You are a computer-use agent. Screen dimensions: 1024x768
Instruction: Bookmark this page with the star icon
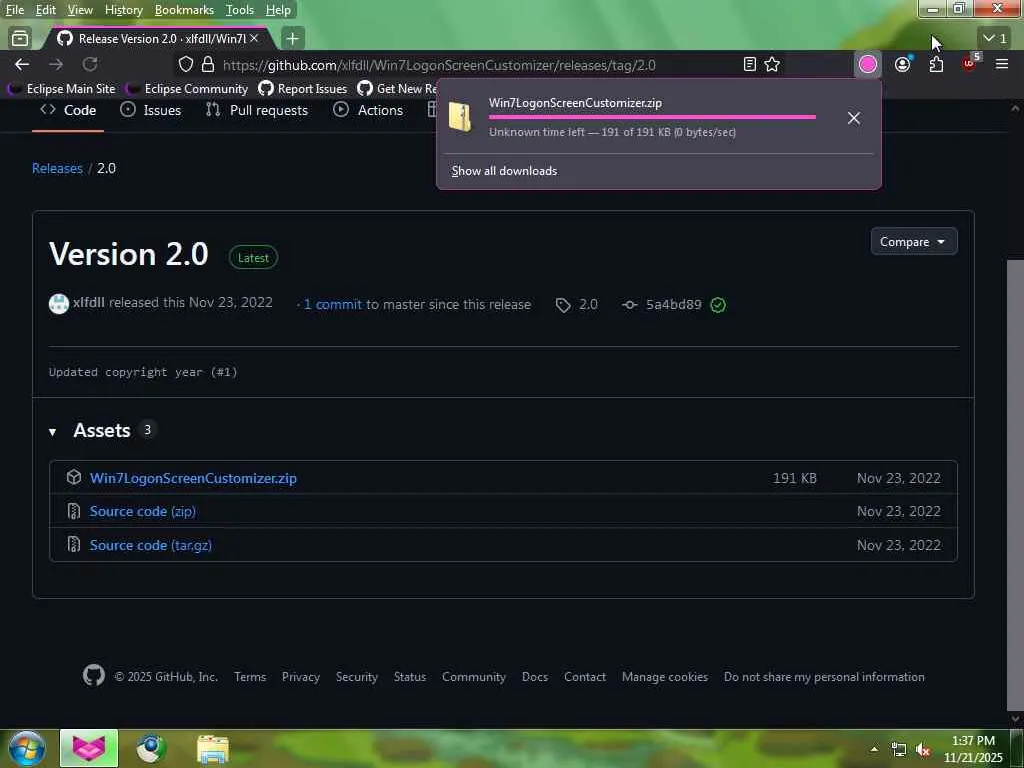coord(772,64)
